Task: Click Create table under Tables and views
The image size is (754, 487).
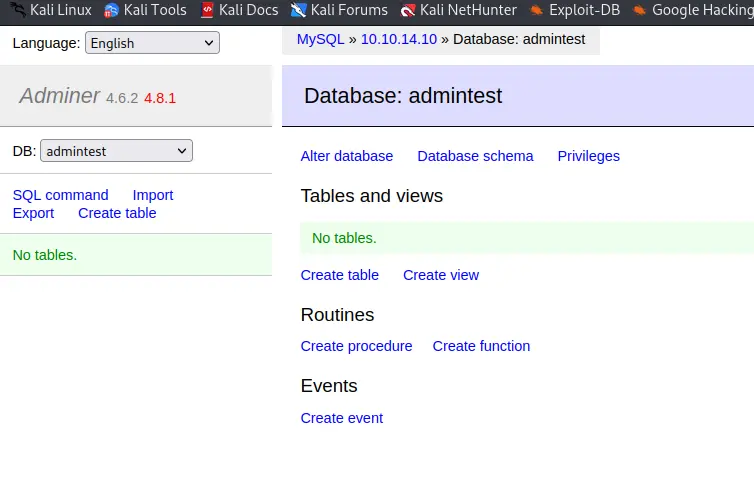Action: 339,275
